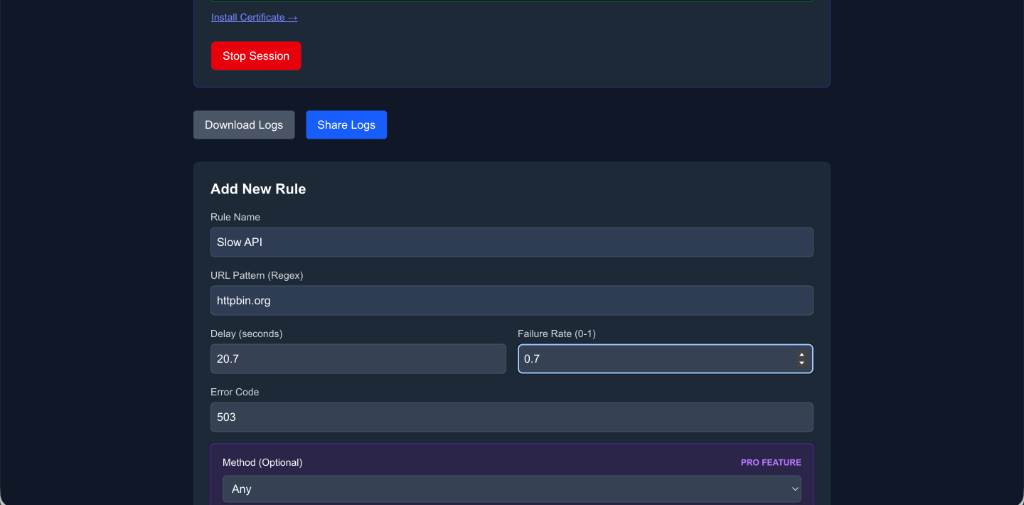The image size is (1024, 505).
Task: Click the red Stop Session button
Action: [x=256, y=56]
